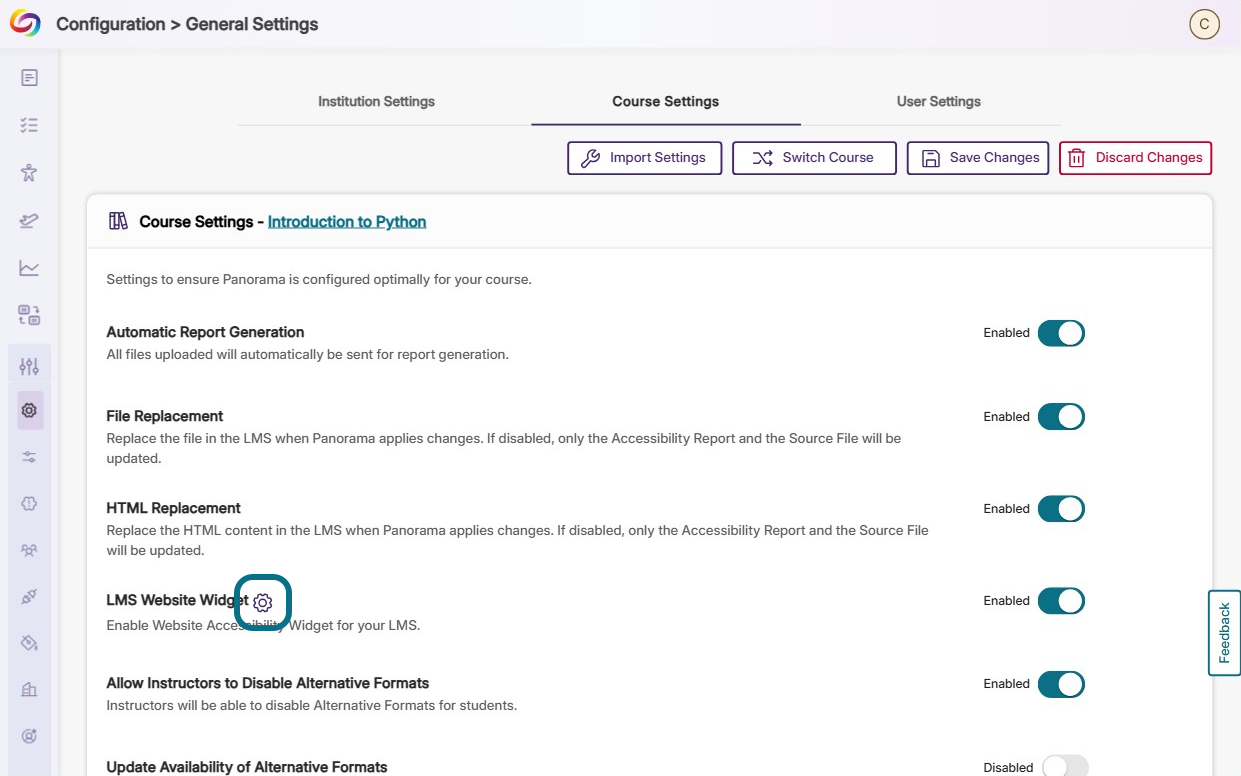Open the accessibility figure icon in sidebar

click(29, 173)
